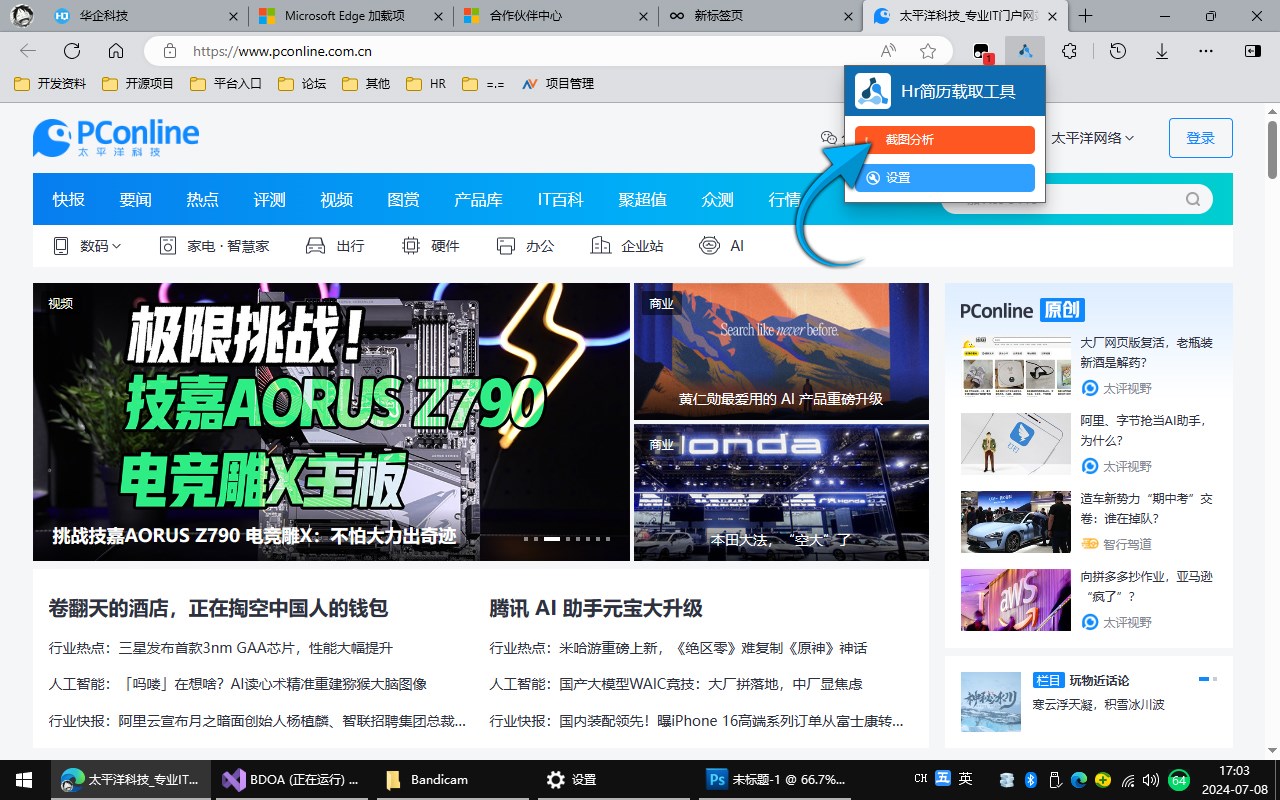Open a new browser tab with plus button
The height and width of the screenshot is (800, 1280).
[1085, 16]
